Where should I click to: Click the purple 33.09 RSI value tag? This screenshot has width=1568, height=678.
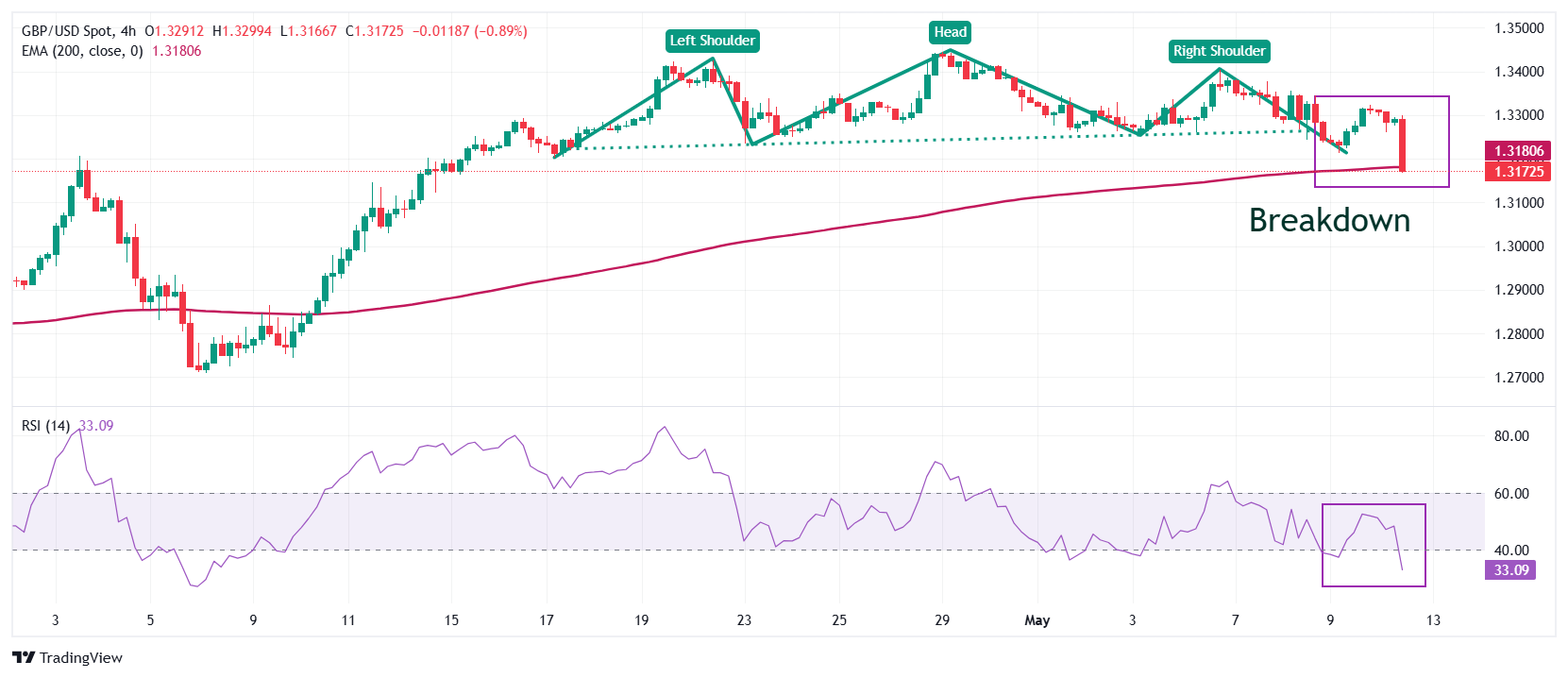1510,570
